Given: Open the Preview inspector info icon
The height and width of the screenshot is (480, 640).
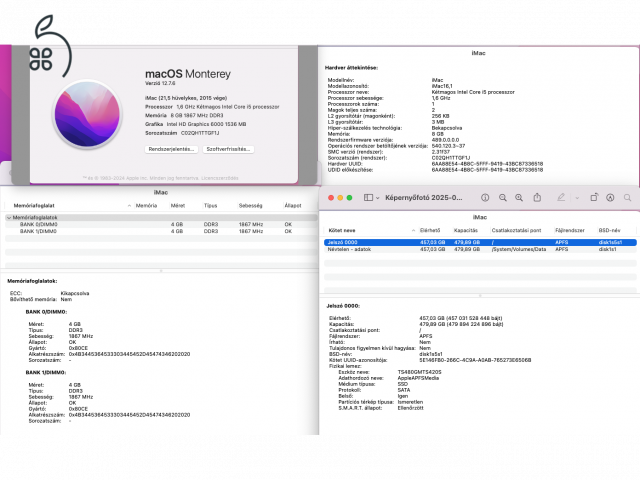Looking at the screenshot, I should (485, 198).
